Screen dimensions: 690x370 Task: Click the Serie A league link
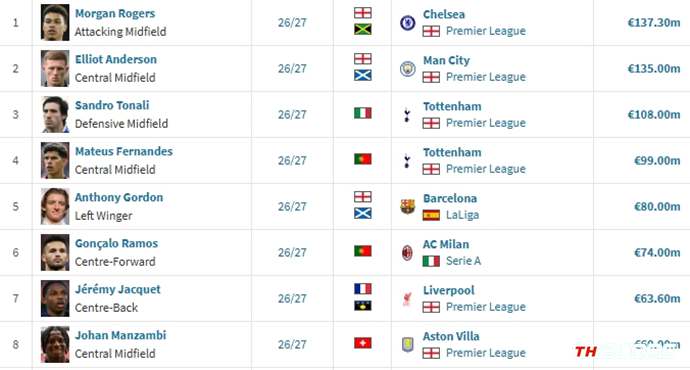(463, 261)
